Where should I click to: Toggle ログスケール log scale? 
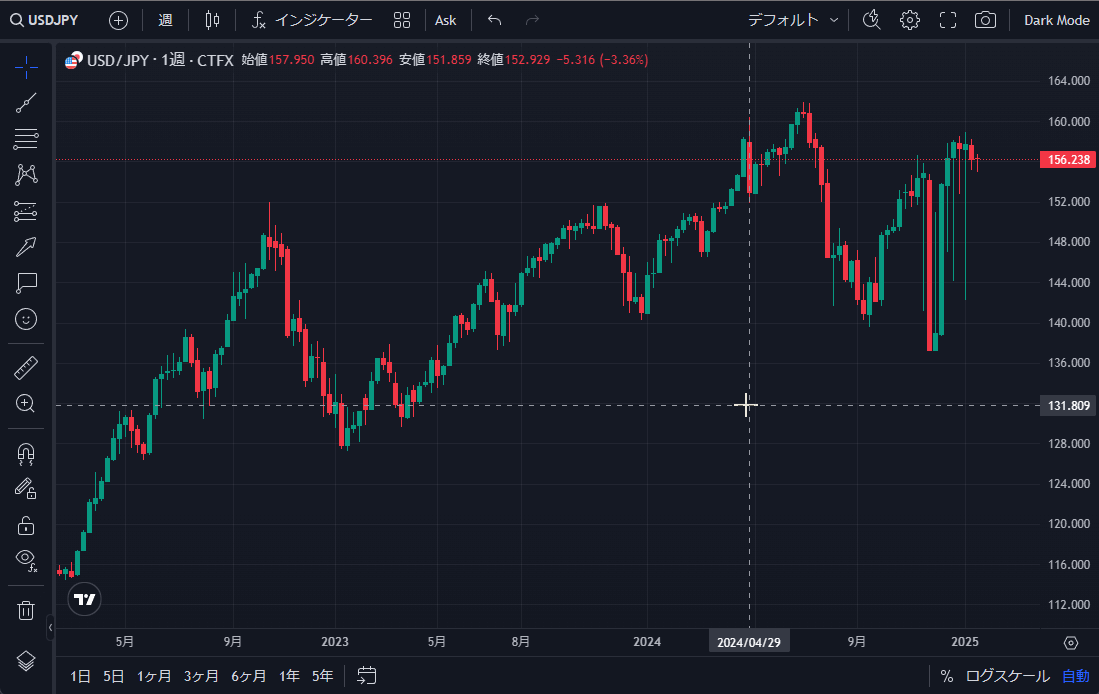[x=1007, y=676]
